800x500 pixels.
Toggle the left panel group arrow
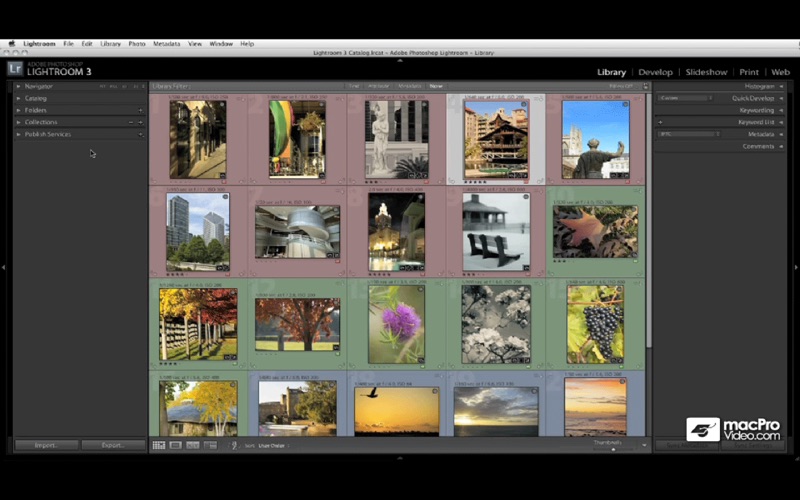tap(4, 267)
